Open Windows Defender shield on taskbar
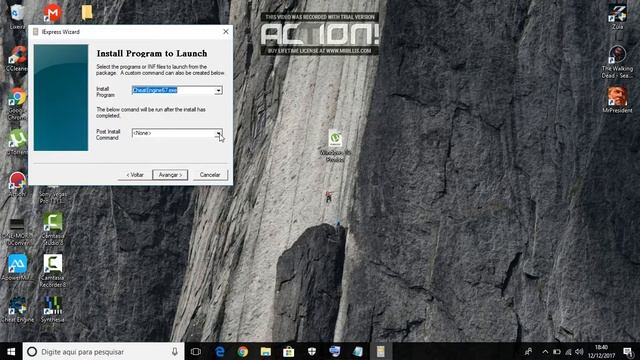This screenshot has width=640, height=360. 312,351
